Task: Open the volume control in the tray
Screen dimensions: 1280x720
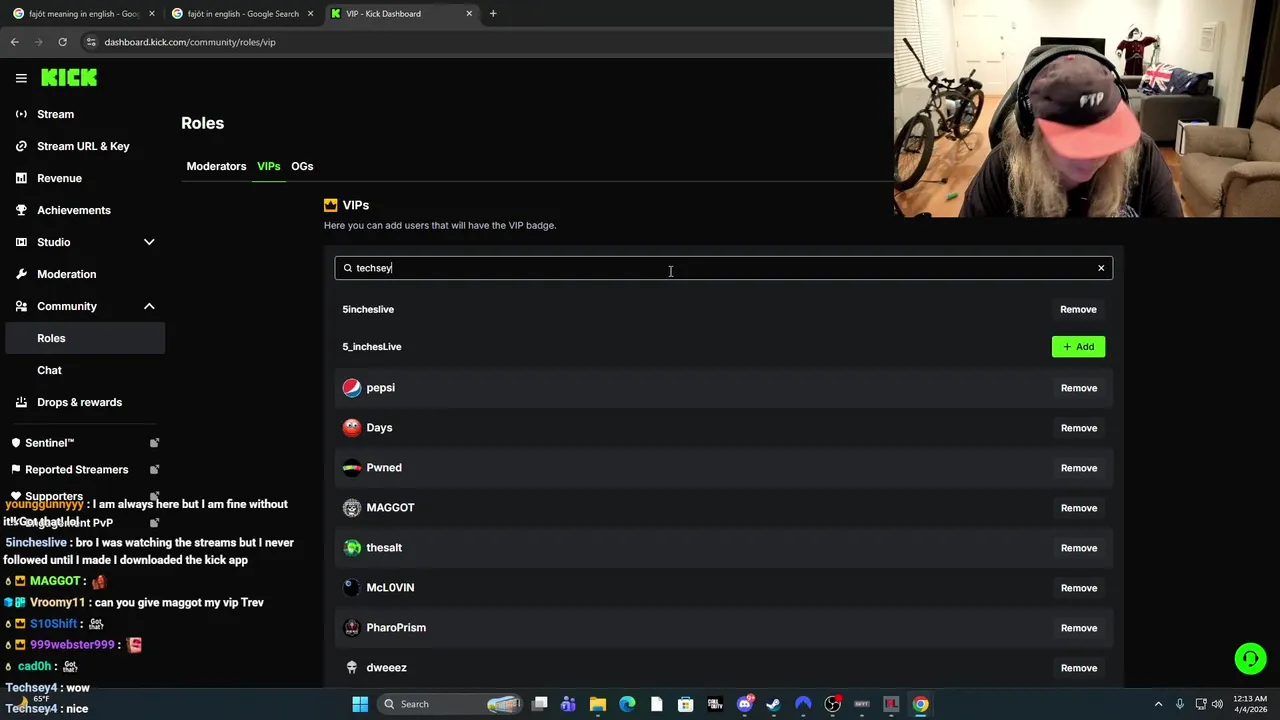Action: coord(1217,704)
